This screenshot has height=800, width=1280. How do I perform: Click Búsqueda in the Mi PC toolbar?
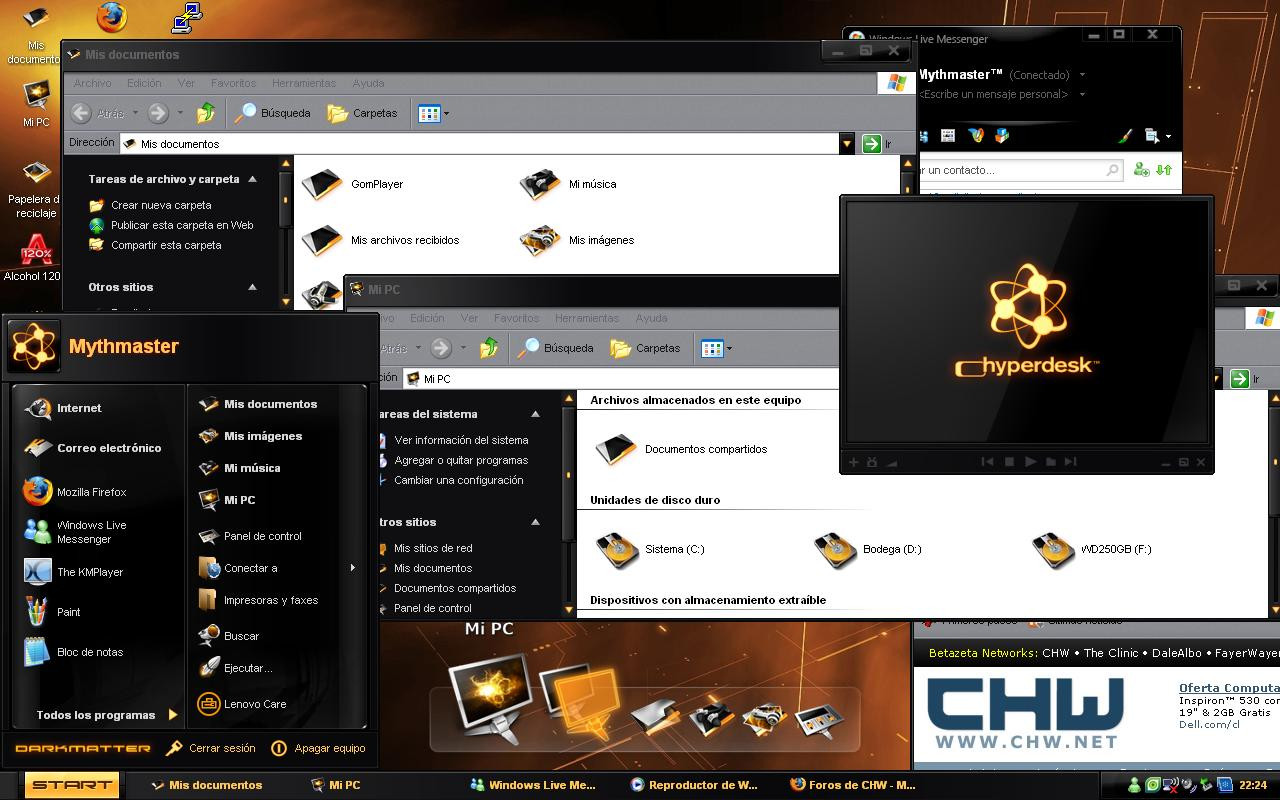555,348
